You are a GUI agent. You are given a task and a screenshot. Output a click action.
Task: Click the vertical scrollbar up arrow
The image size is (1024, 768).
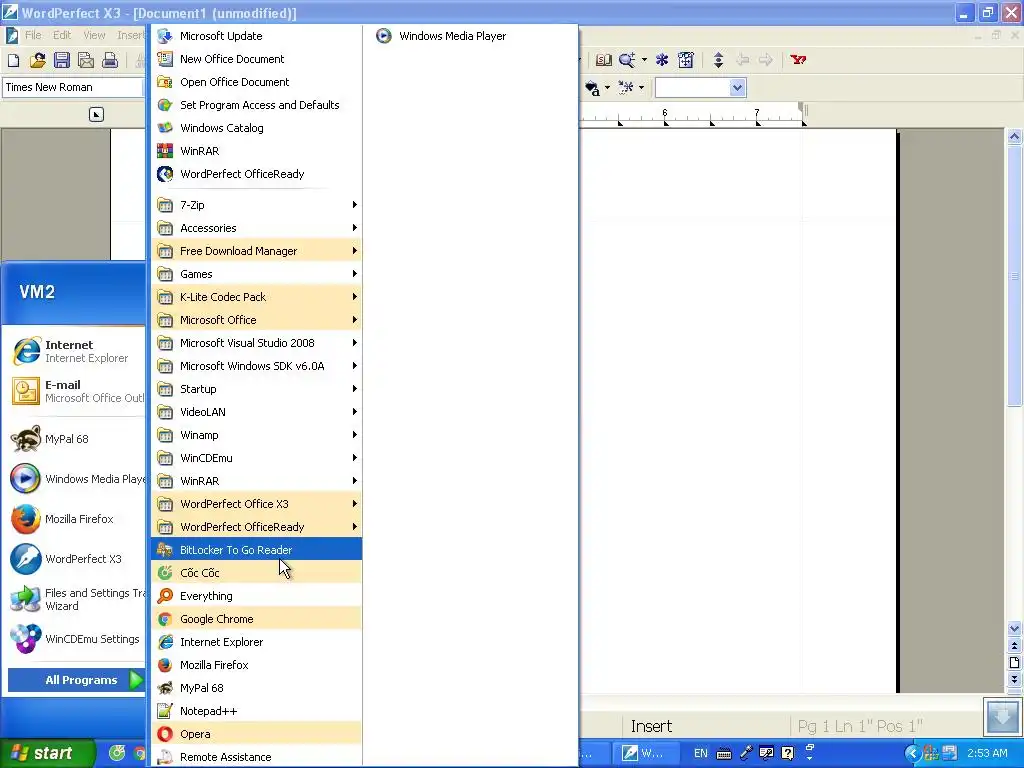(x=1014, y=136)
